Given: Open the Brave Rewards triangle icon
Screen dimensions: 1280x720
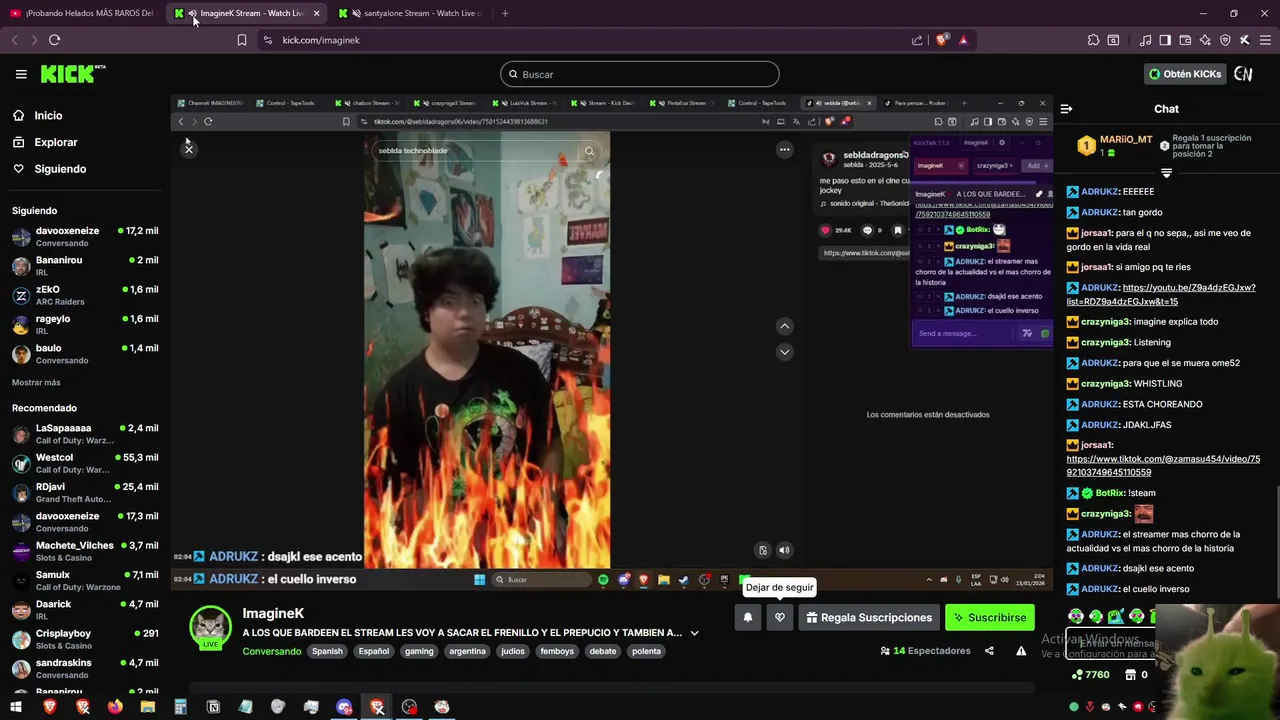Looking at the screenshot, I should pos(963,40).
